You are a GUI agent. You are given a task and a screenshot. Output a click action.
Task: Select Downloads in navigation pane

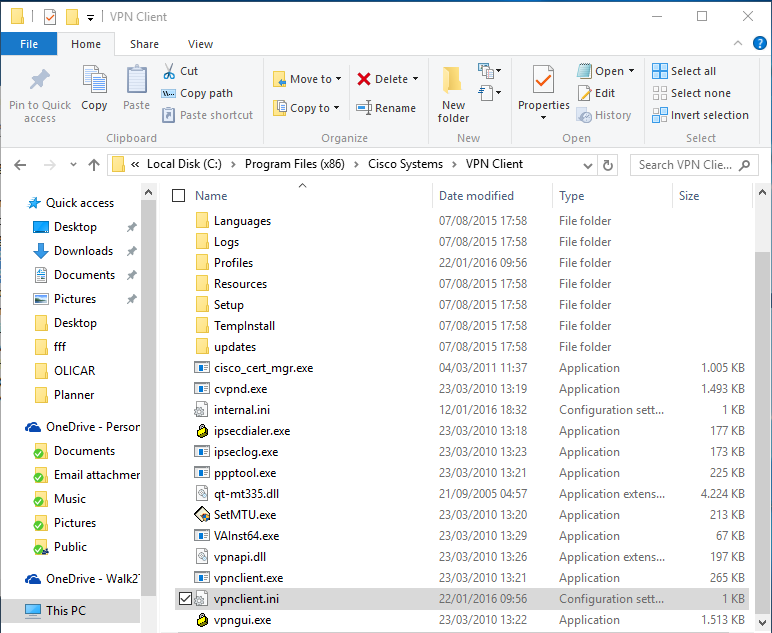tap(83, 251)
